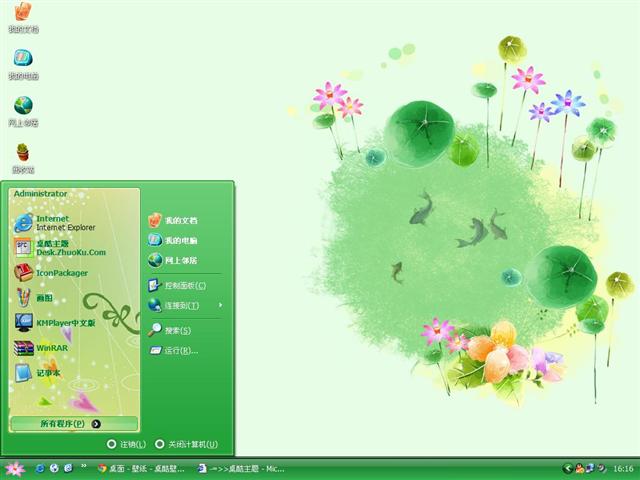640x480 pixels.
Task: Click the globe browser quick launch icon
Action: 54,468
